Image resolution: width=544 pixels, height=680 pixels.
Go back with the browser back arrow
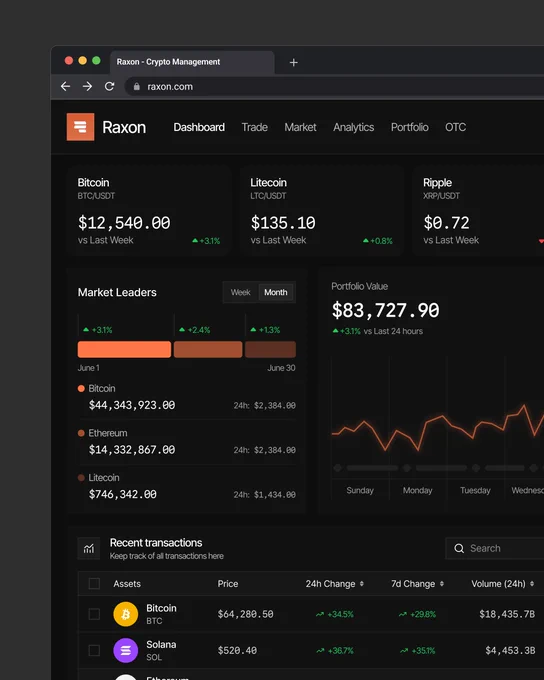point(66,86)
